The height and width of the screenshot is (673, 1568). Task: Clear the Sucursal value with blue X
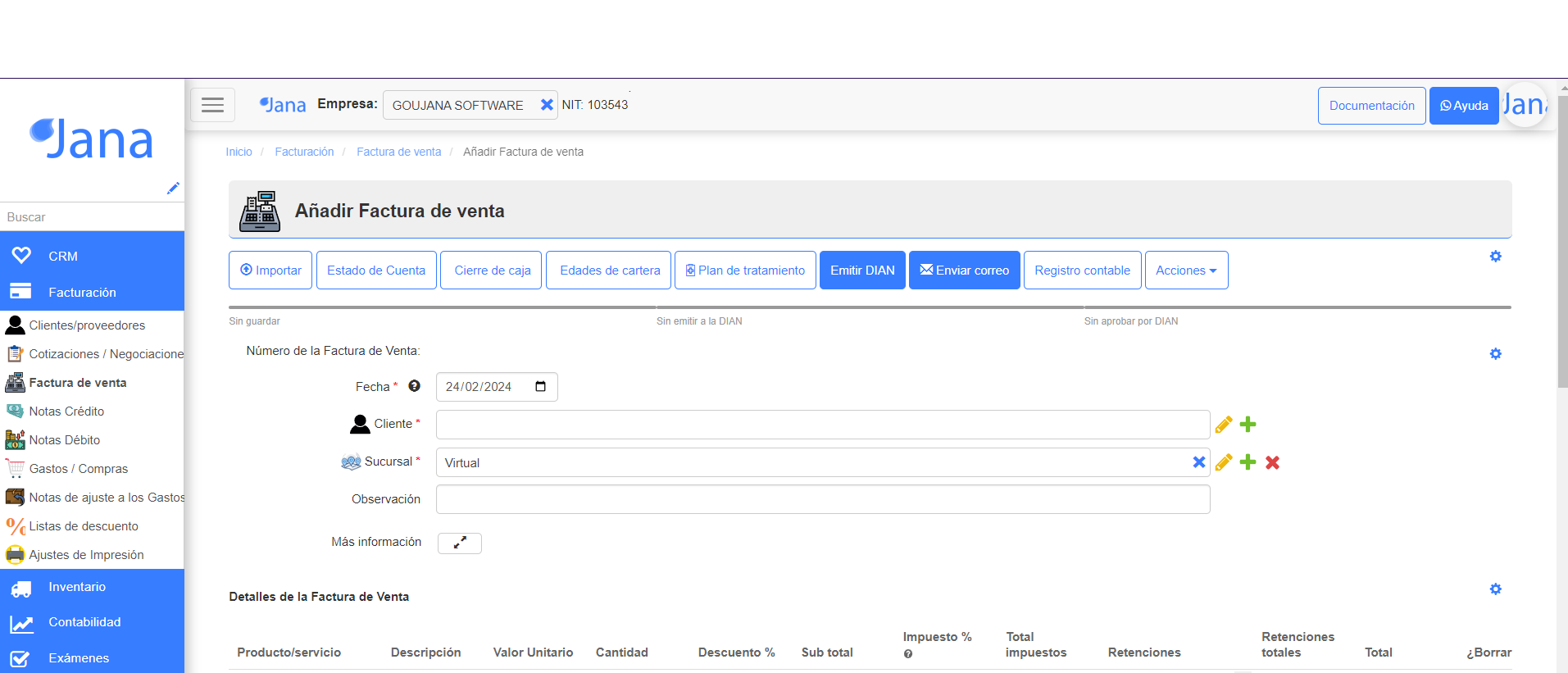(x=1198, y=462)
